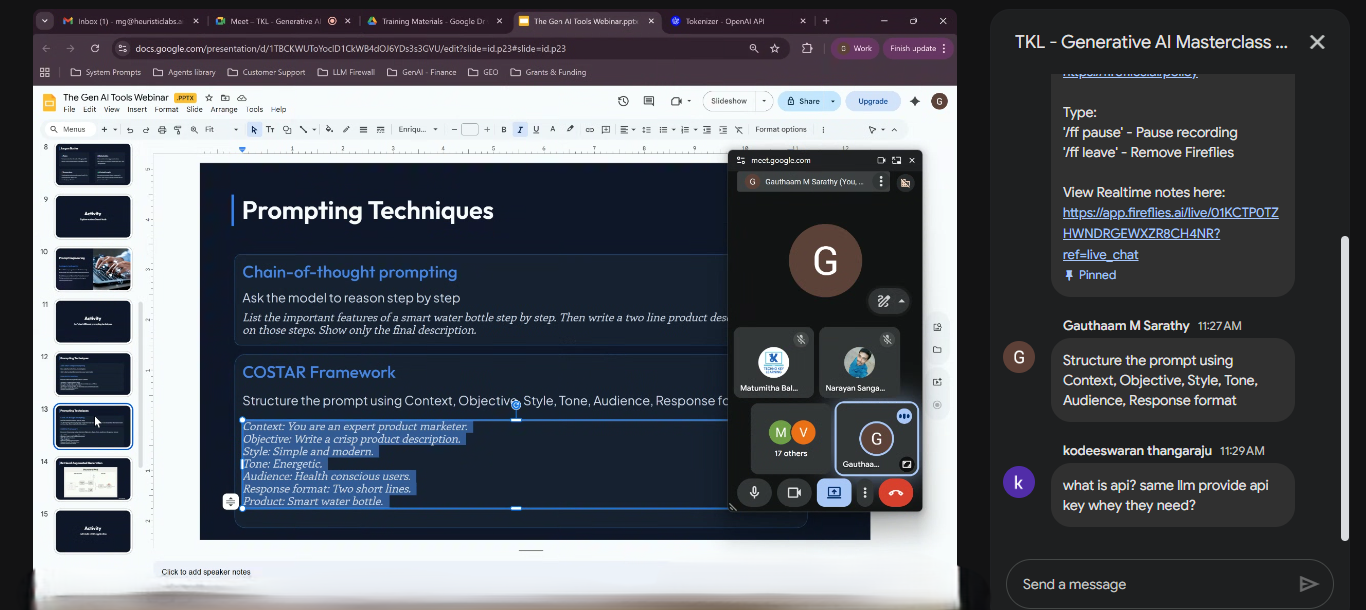
Task: Toggle italic formatting
Action: tap(520, 130)
